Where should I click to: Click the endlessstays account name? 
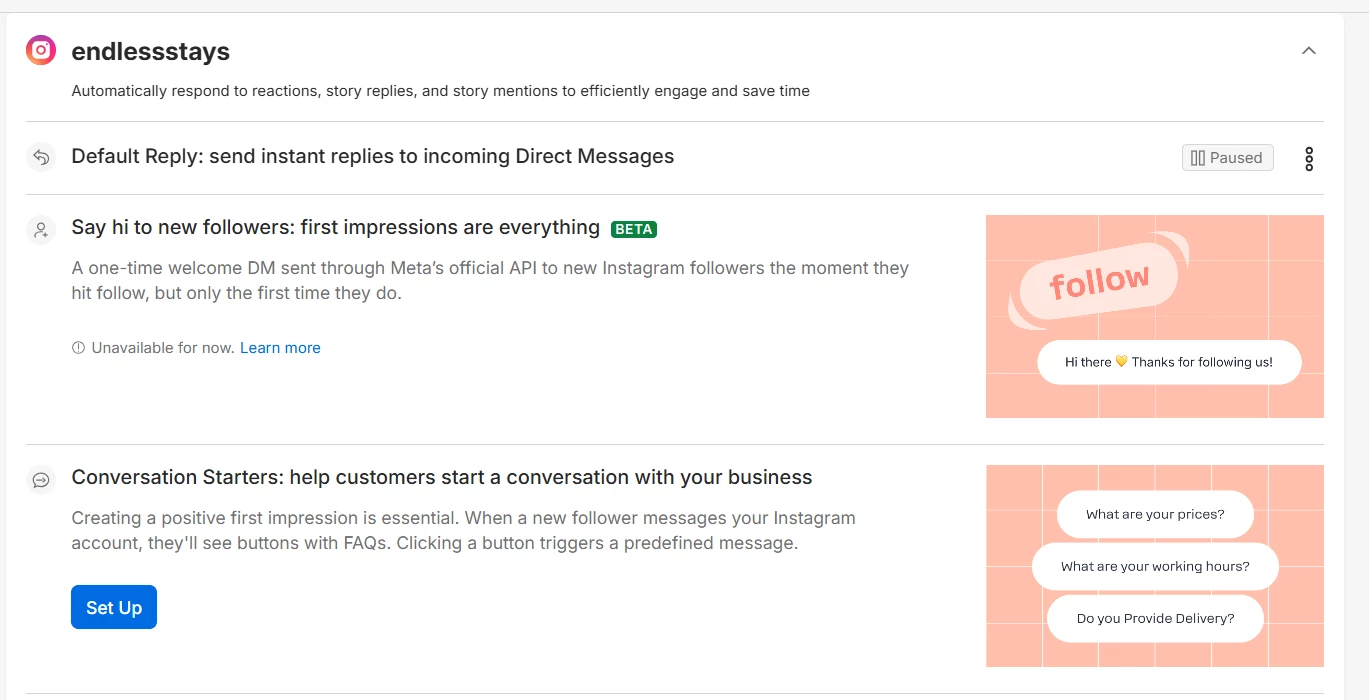pyautogui.click(x=150, y=51)
